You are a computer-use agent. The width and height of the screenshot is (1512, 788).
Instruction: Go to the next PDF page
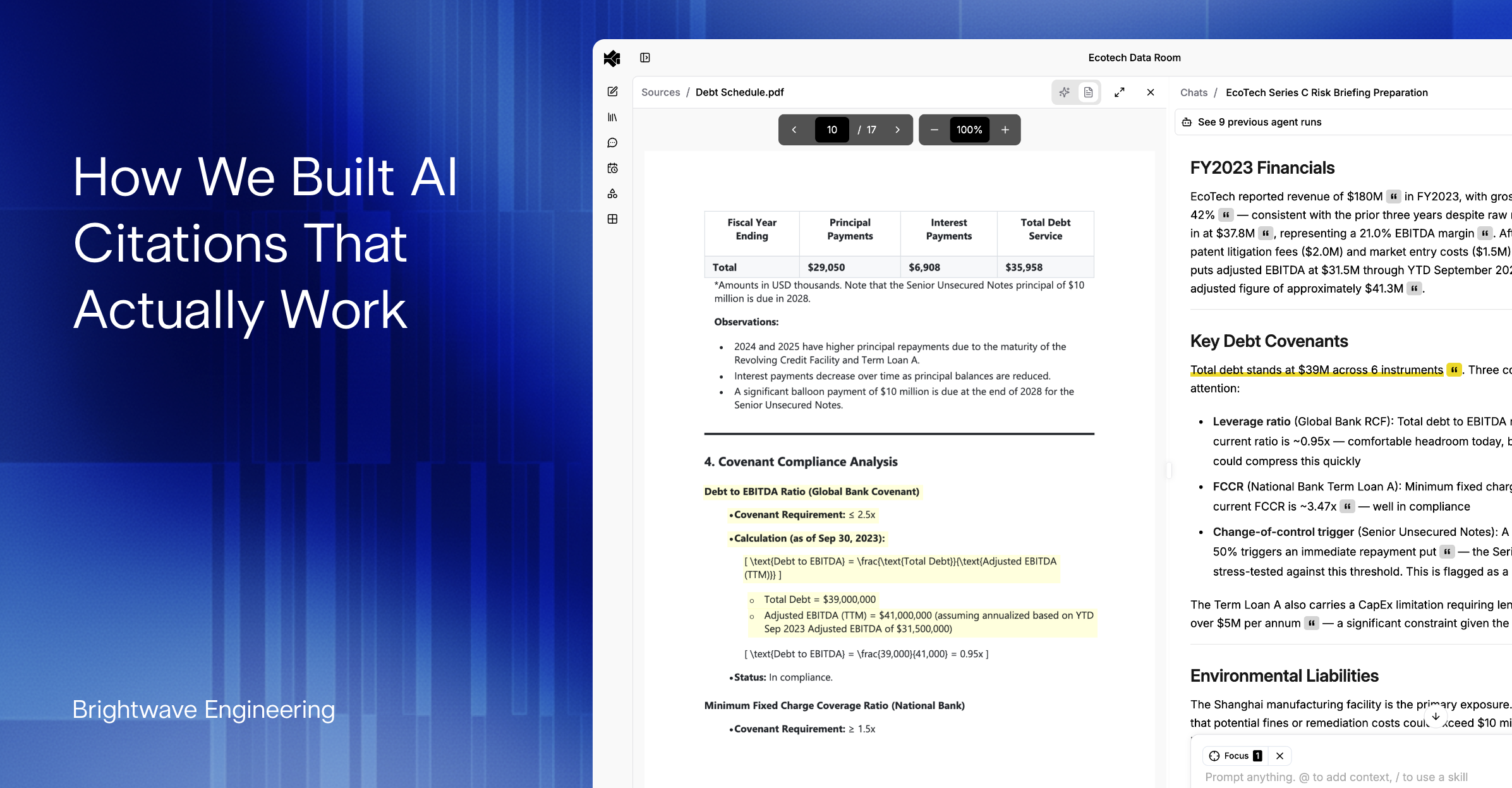(x=897, y=130)
